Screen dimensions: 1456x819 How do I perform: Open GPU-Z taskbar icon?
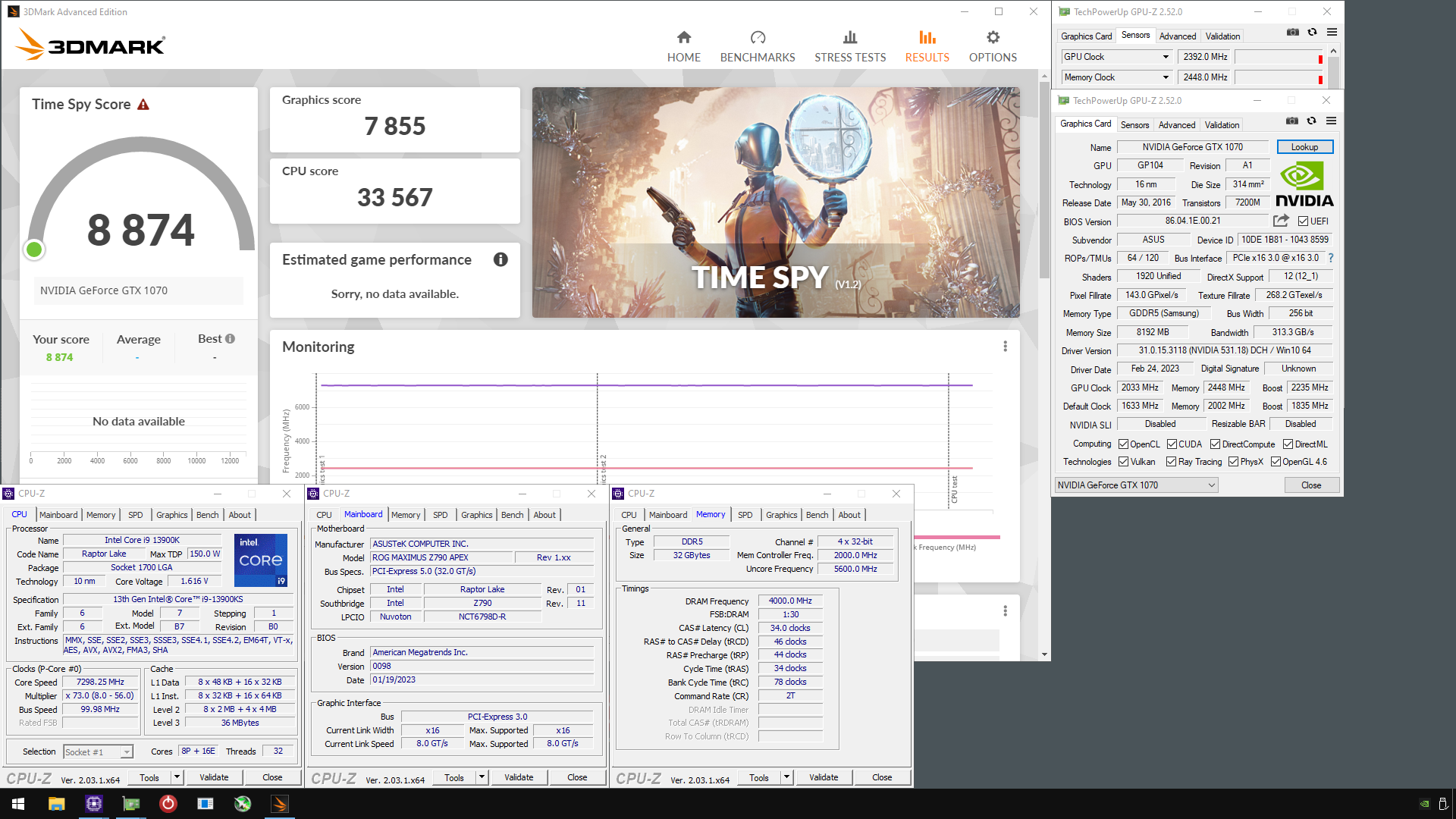[131, 804]
